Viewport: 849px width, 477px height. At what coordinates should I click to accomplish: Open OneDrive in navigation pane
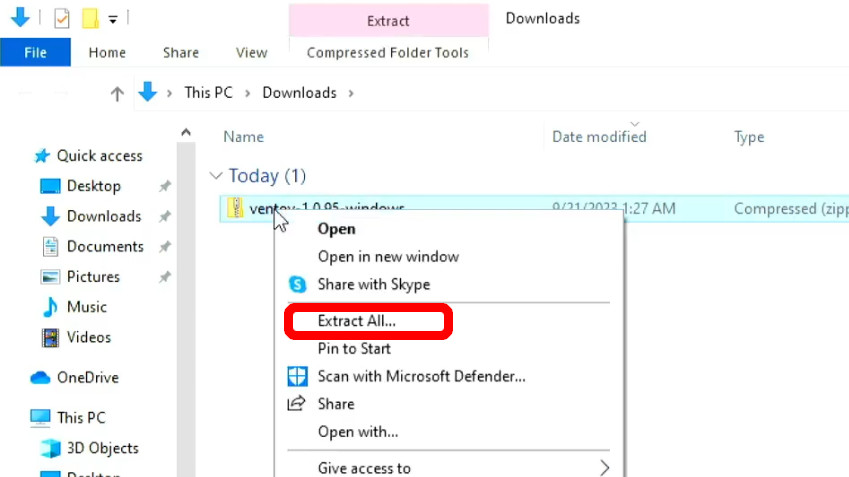87,378
